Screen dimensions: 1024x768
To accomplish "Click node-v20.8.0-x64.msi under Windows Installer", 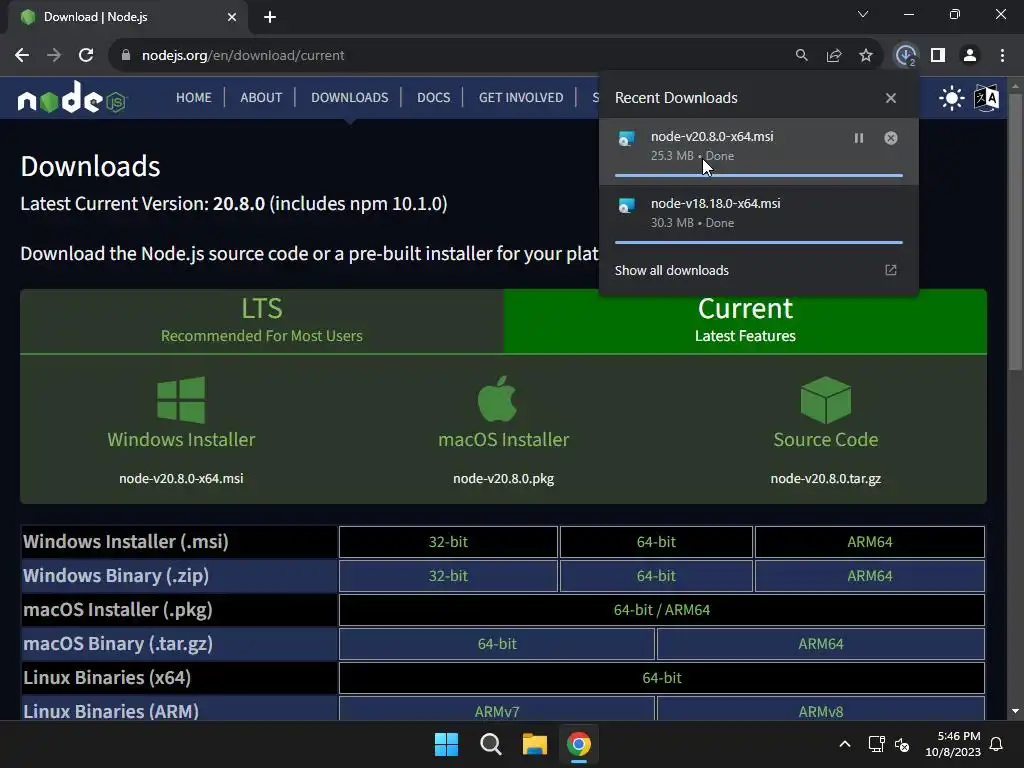I will point(181,479).
